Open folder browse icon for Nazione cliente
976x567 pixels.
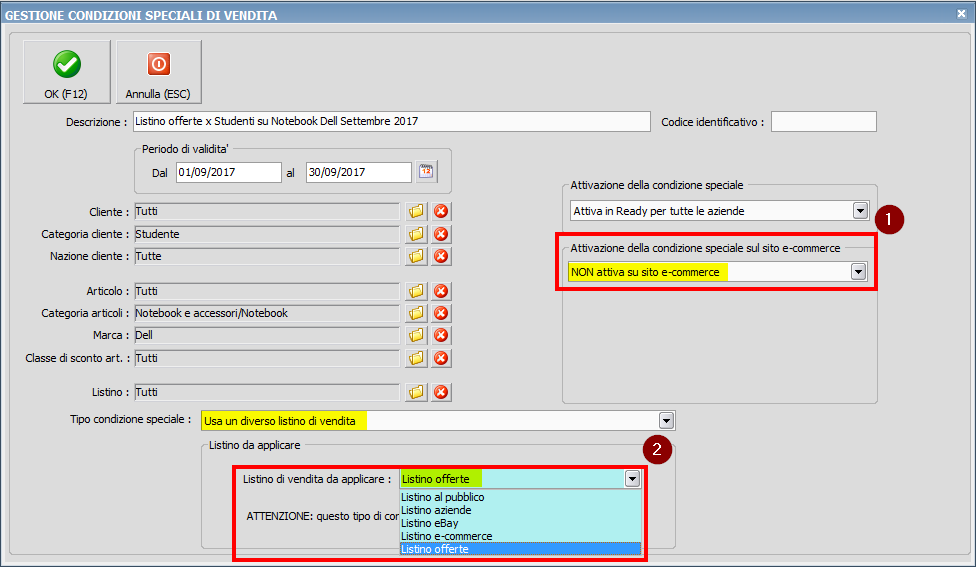[416, 256]
